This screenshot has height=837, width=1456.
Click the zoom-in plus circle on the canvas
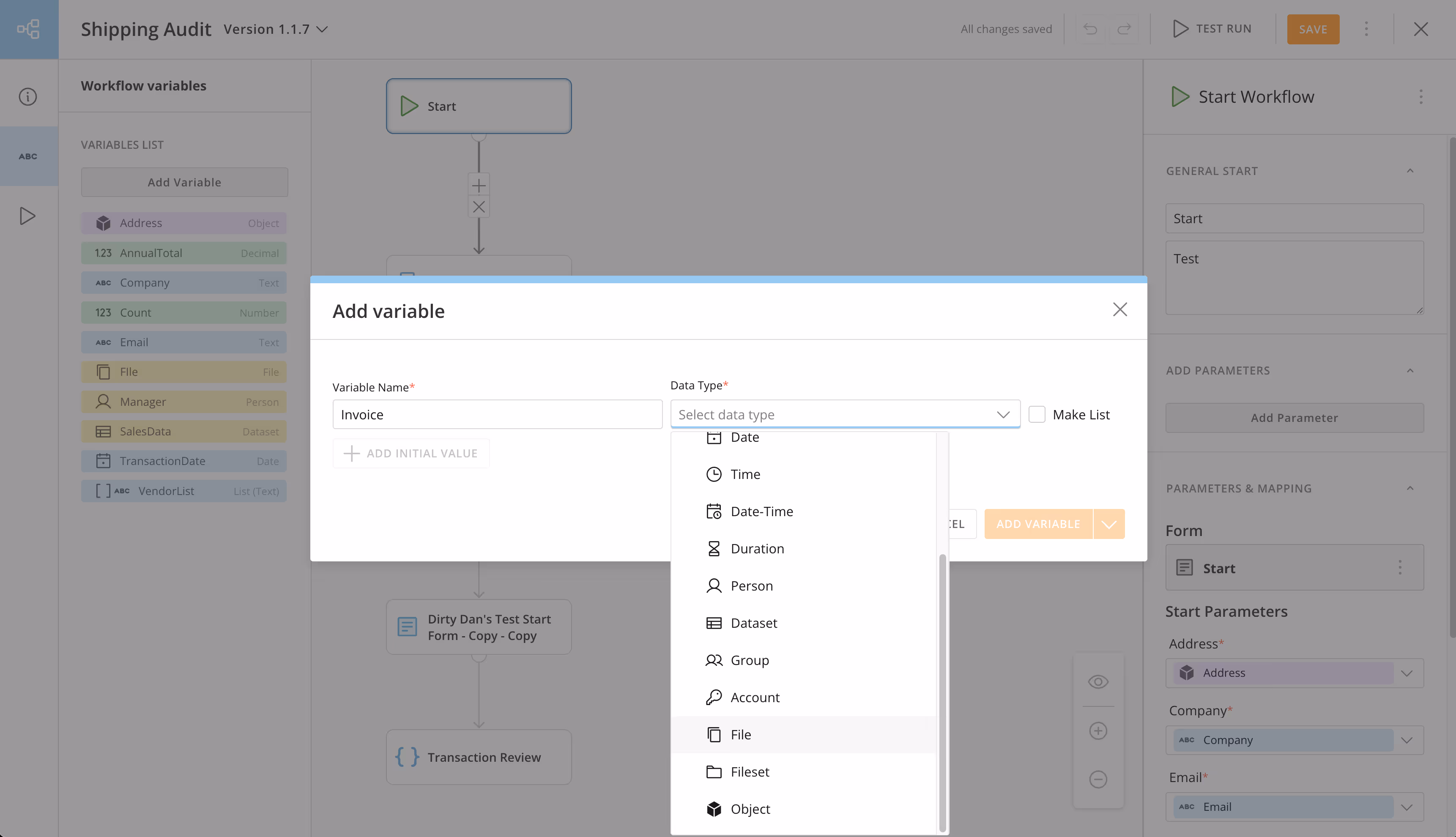pyautogui.click(x=1098, y=730)
